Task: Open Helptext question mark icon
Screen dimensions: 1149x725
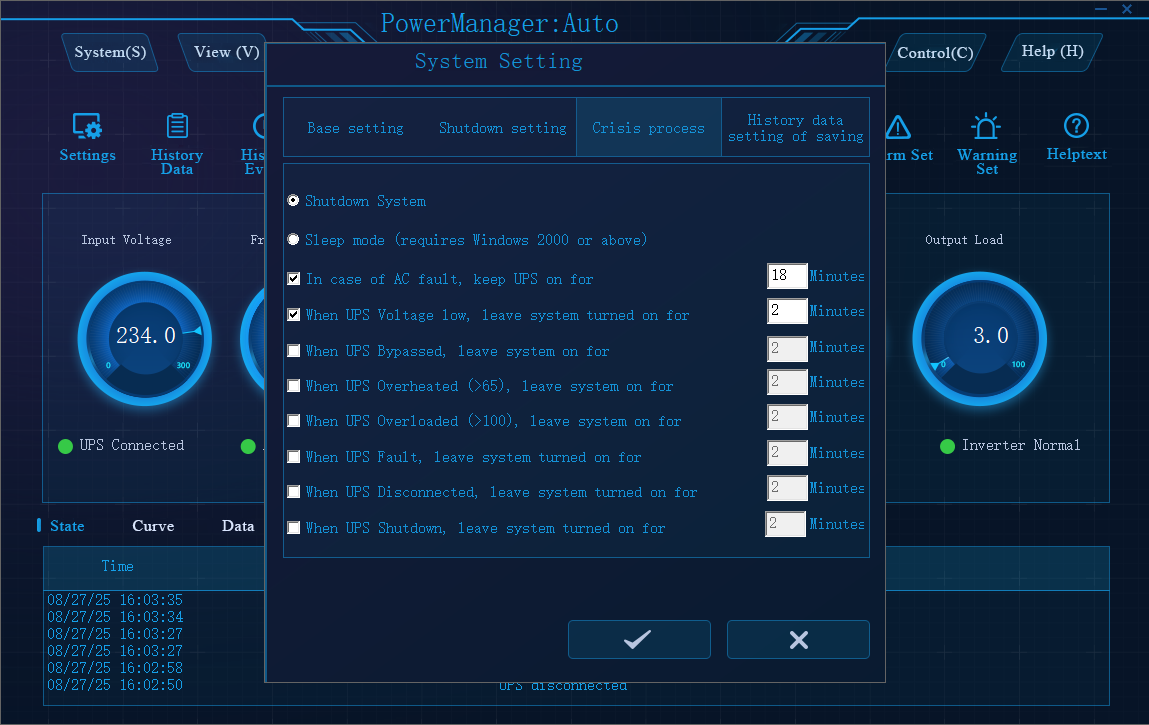Action: pos(1076,126)
